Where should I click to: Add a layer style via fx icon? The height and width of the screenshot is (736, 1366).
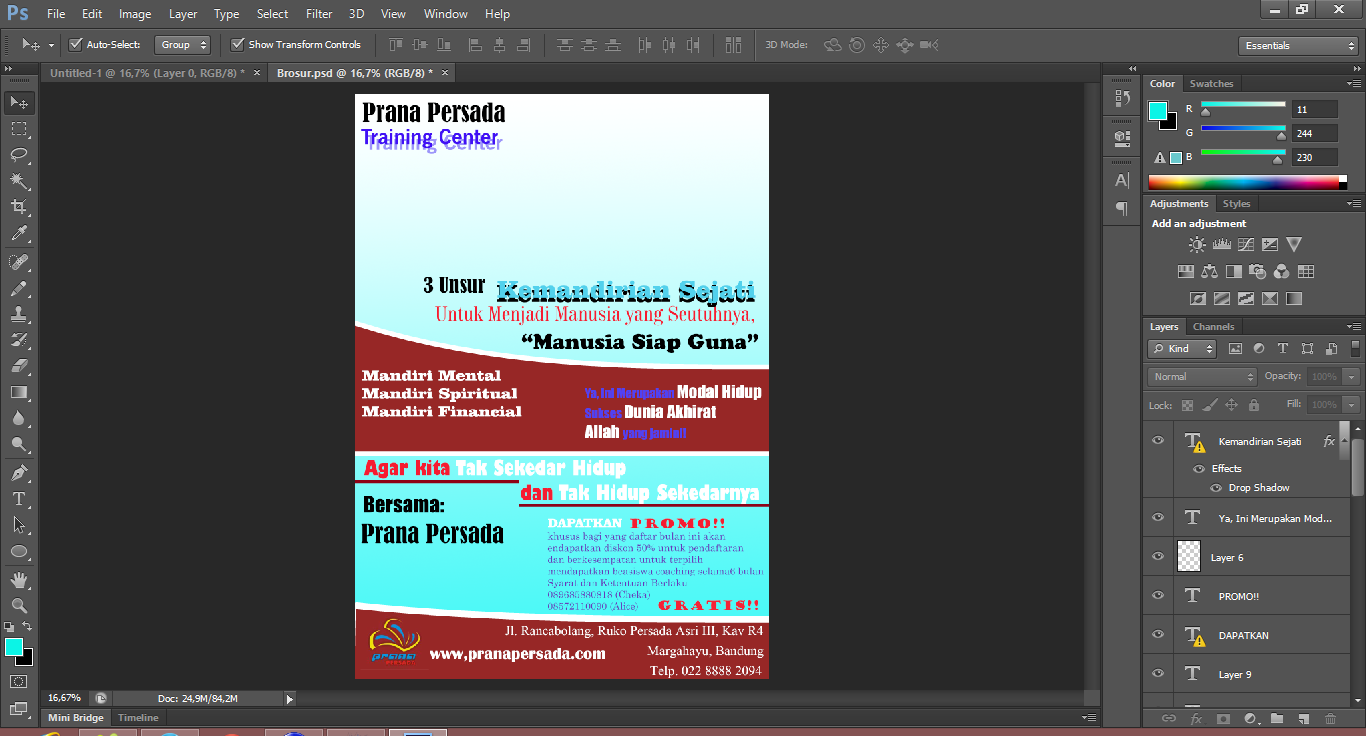[1196, 718]
